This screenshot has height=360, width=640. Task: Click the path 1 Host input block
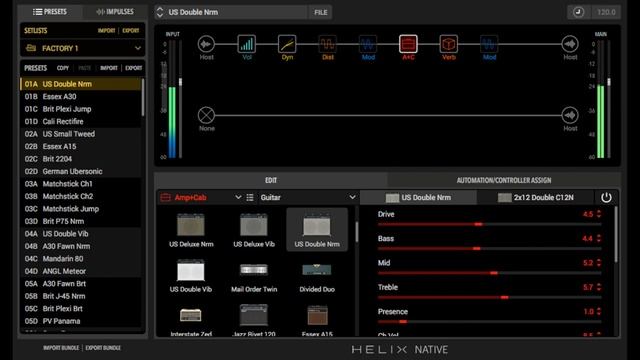pyautogui.click(x=206, y=44)
